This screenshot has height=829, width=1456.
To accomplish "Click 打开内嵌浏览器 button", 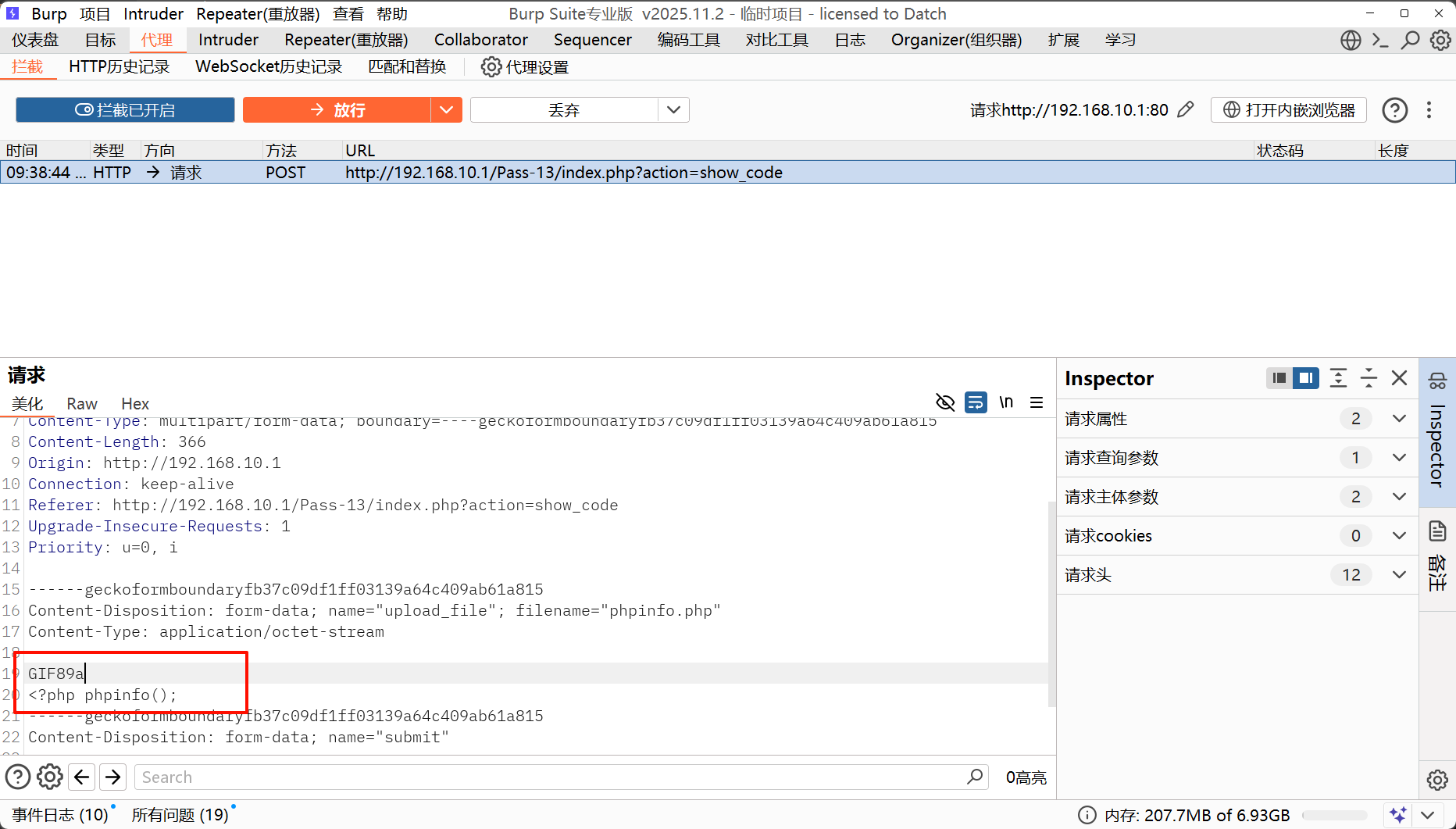I will tap(1289, 110).
